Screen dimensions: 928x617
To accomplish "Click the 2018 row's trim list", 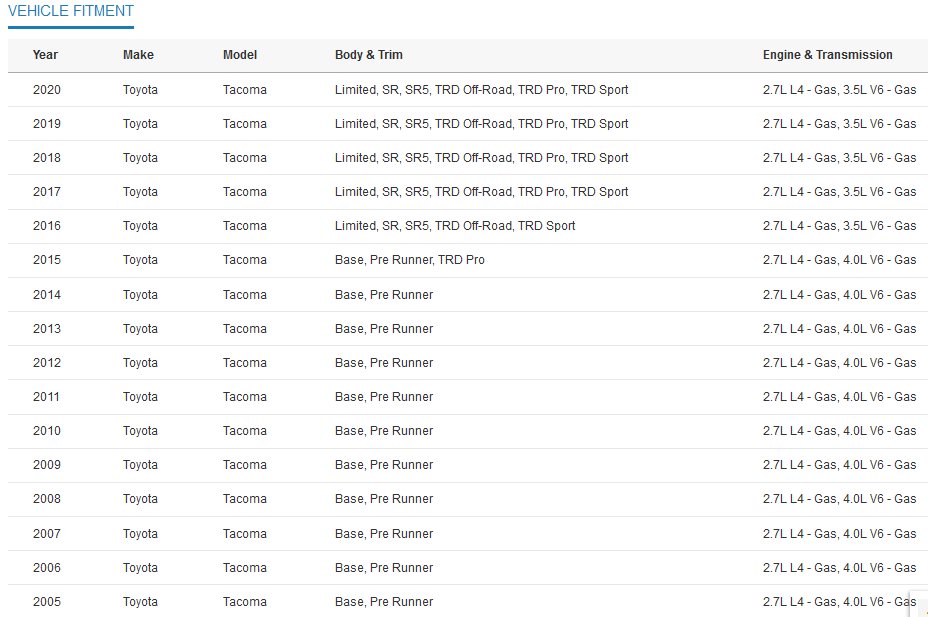I will pyautogui.click(x=482, y=158).
